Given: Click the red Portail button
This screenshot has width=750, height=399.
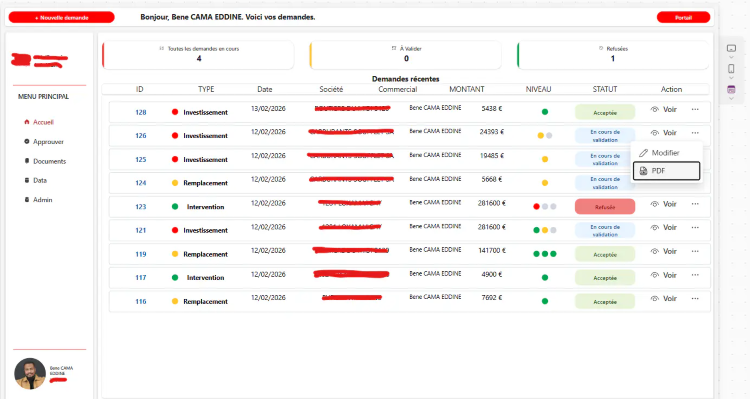Looking at the screenshot, I should point(684,18).
